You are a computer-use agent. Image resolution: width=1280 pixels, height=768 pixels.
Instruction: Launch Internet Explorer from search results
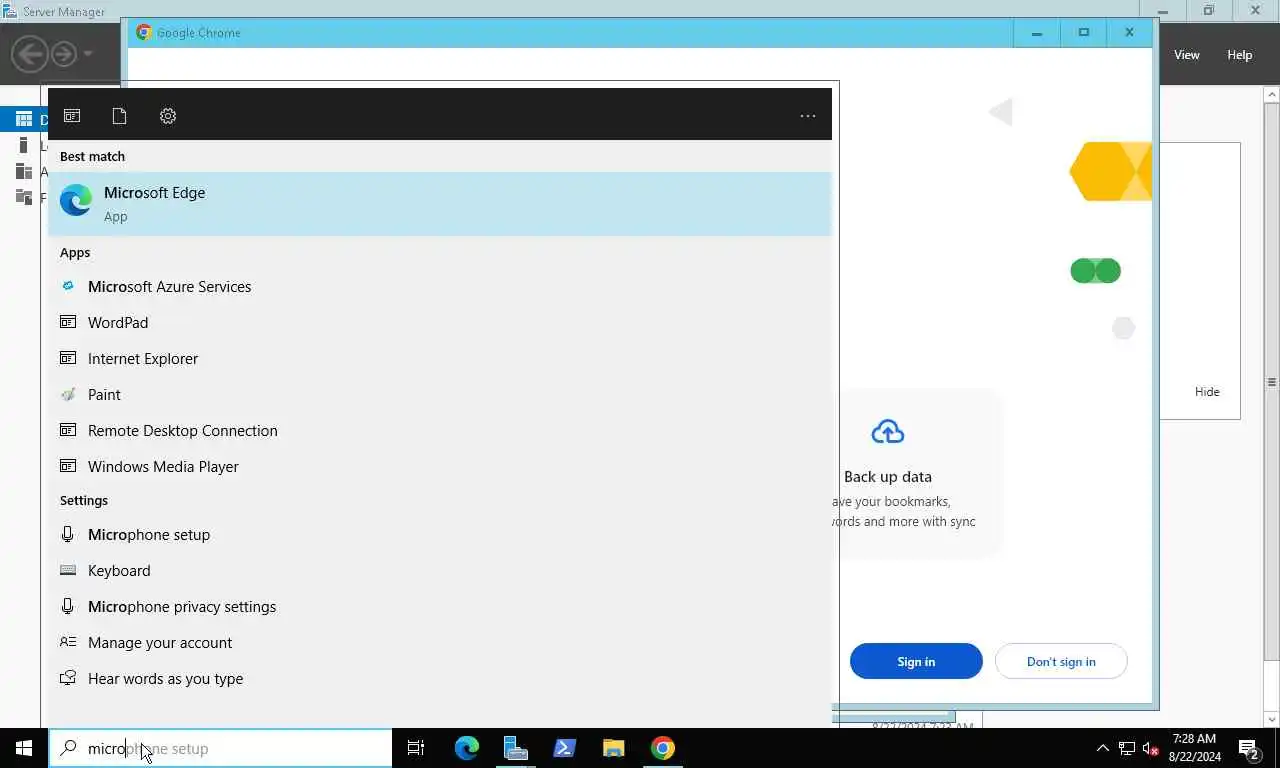440,358
